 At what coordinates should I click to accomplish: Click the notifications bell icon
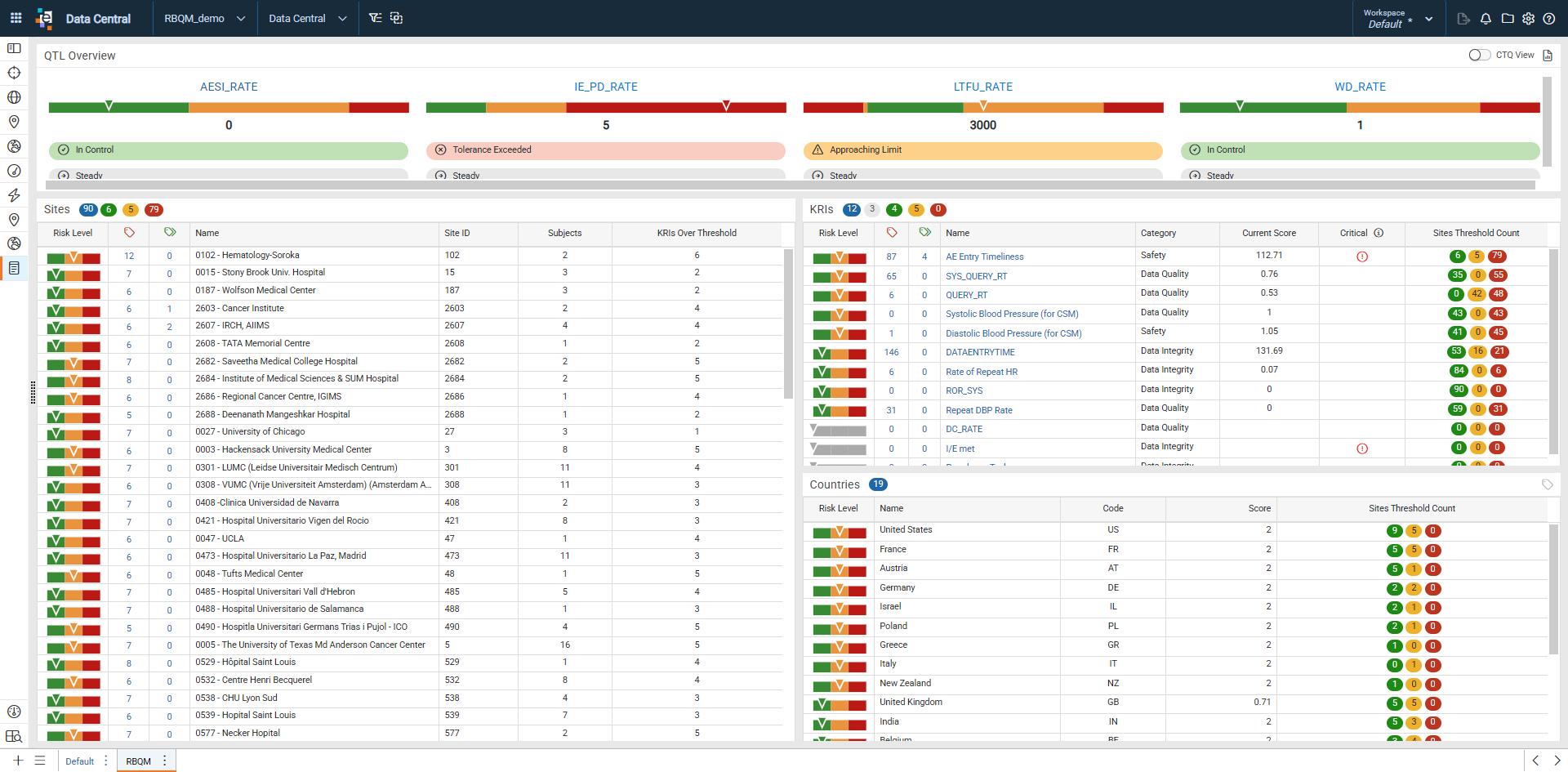click(1486, 19)
